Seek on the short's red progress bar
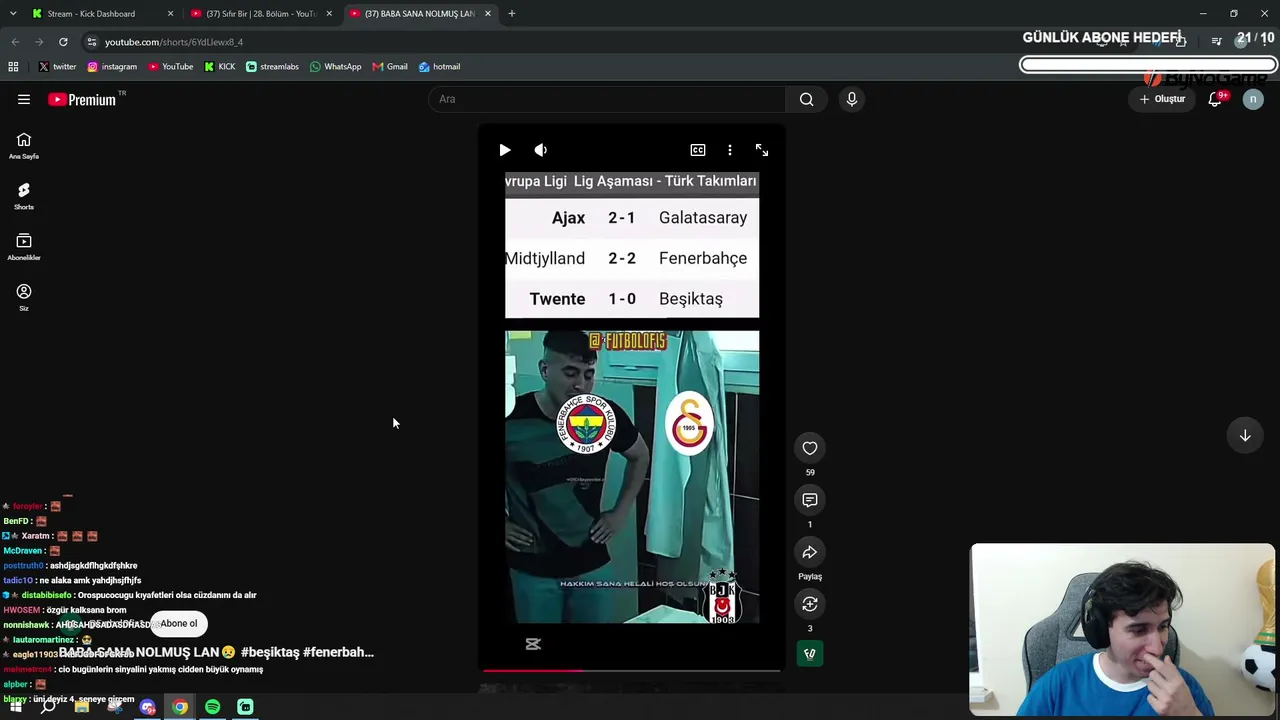This screenshot has width=1280, height=720. point(632,670)
